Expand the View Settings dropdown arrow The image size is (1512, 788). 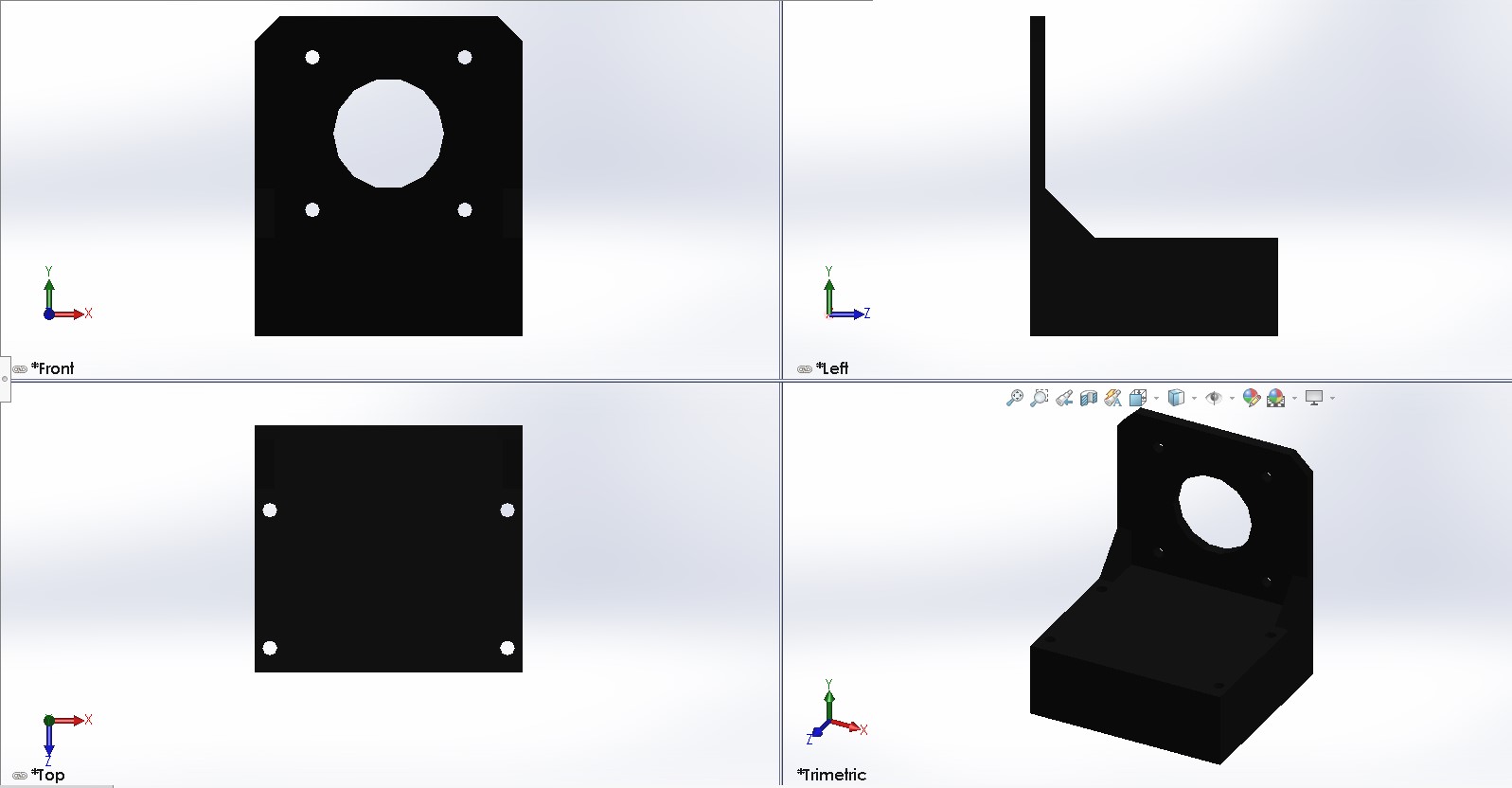(x=1332, y=398)
